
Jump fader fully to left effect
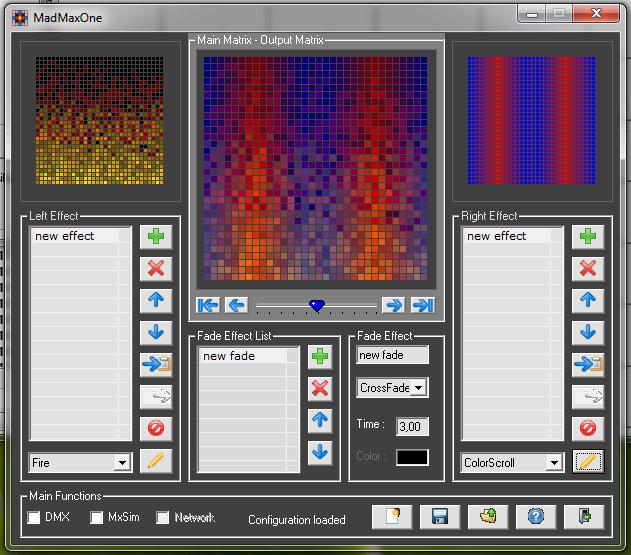[x=208, y=305]
